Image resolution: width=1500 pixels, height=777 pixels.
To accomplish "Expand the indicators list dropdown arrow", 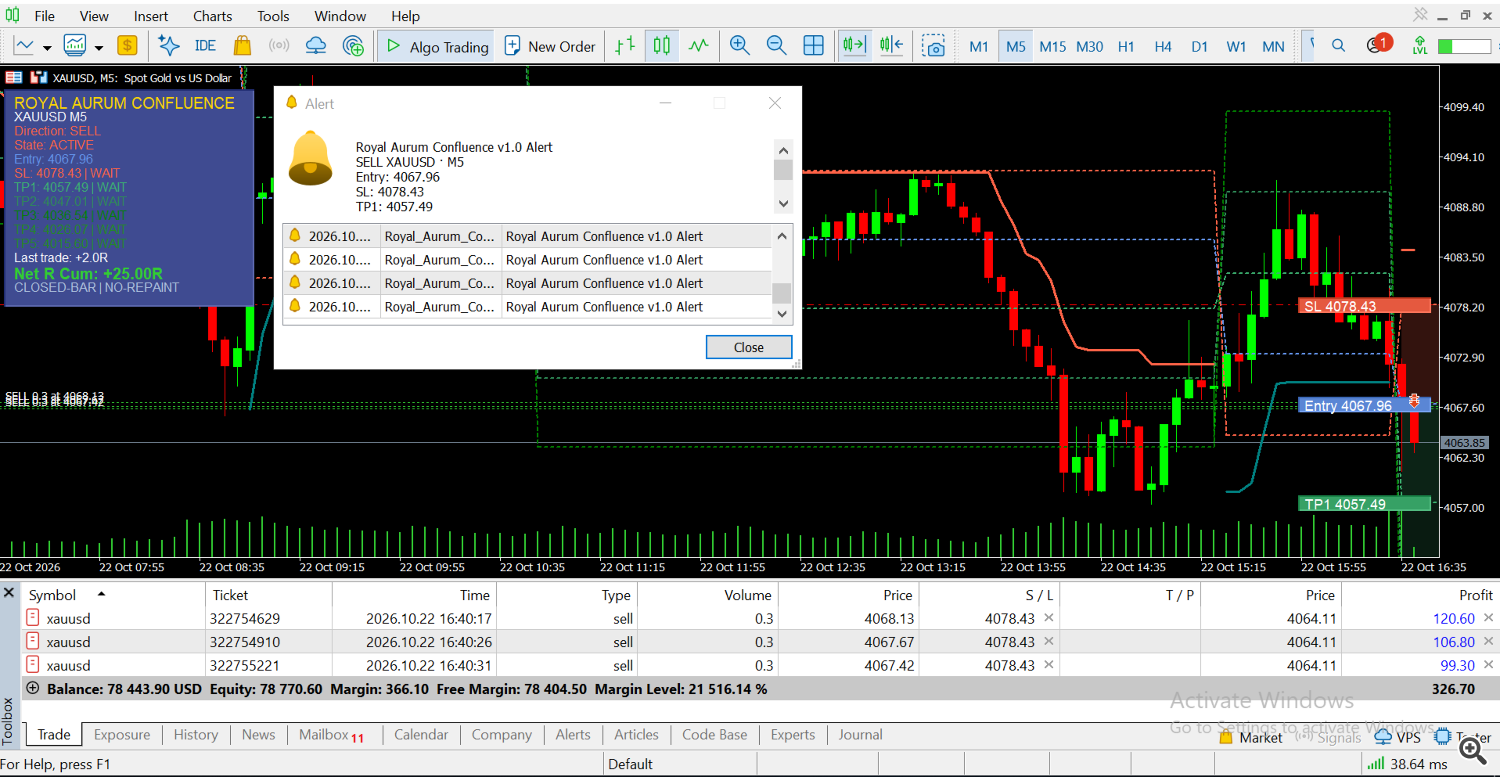I will coord(99,47).
